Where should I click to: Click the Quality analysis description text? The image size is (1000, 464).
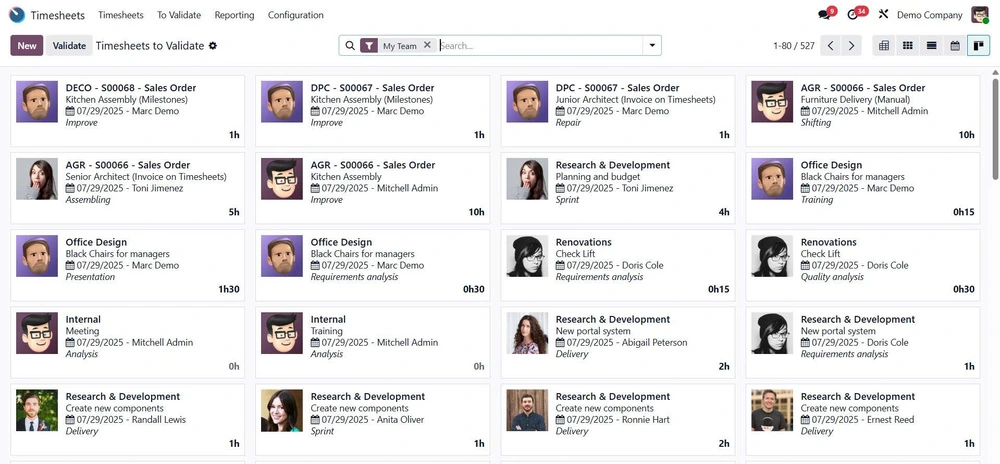coord(832,277)
